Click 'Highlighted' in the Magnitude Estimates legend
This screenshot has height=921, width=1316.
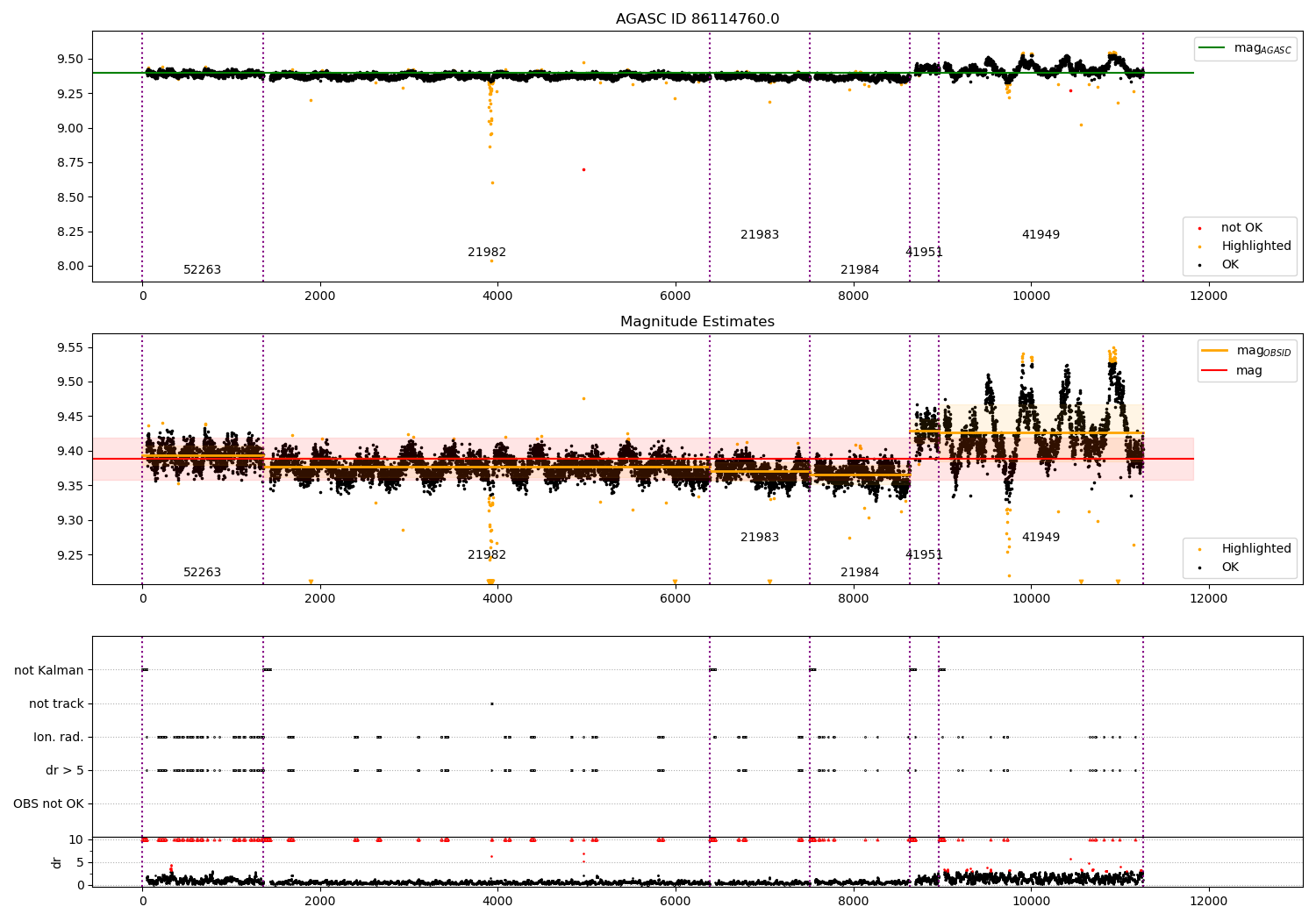click(x=1256, y=549)
